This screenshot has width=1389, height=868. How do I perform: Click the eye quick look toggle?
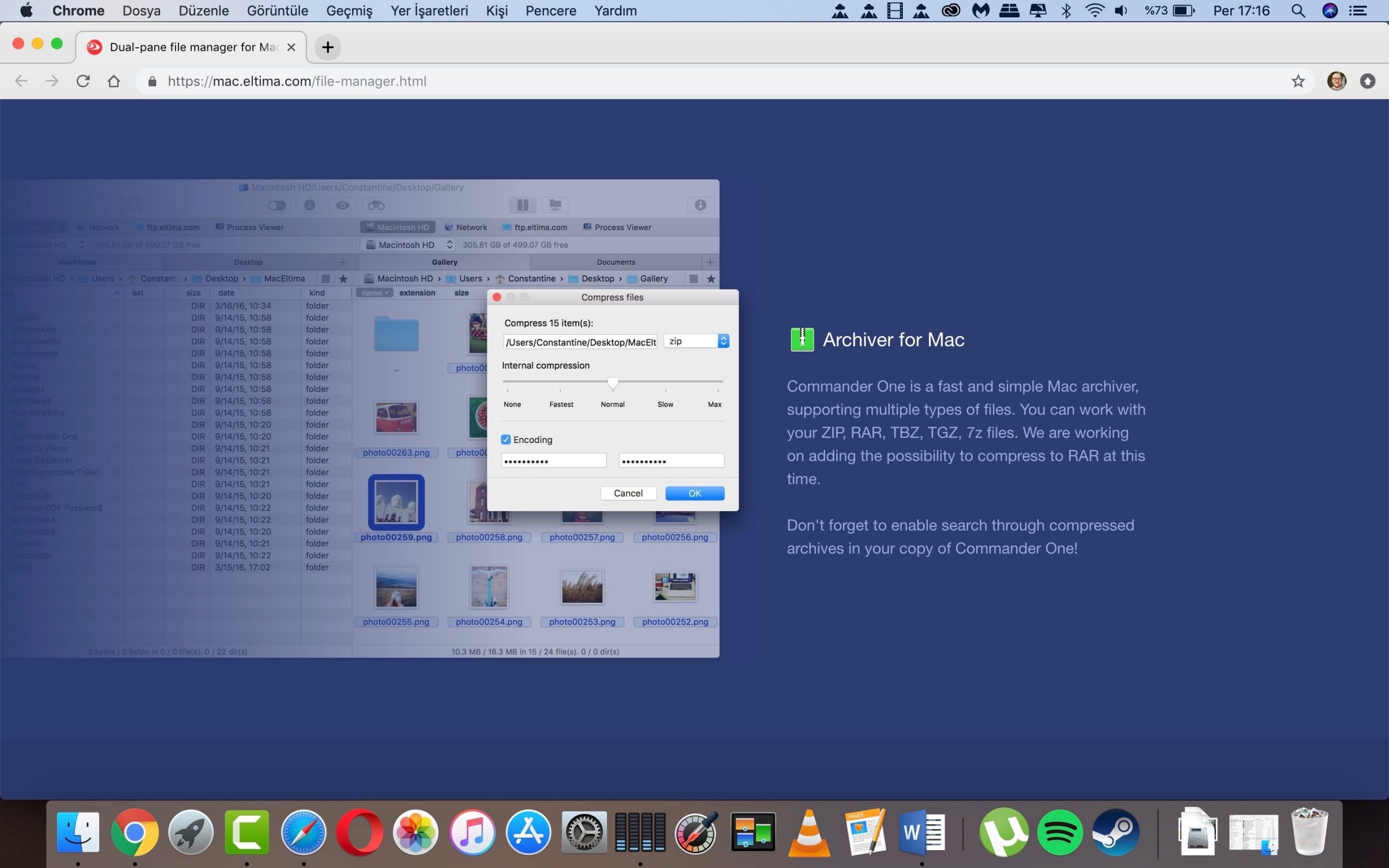(x=343, y=206)
